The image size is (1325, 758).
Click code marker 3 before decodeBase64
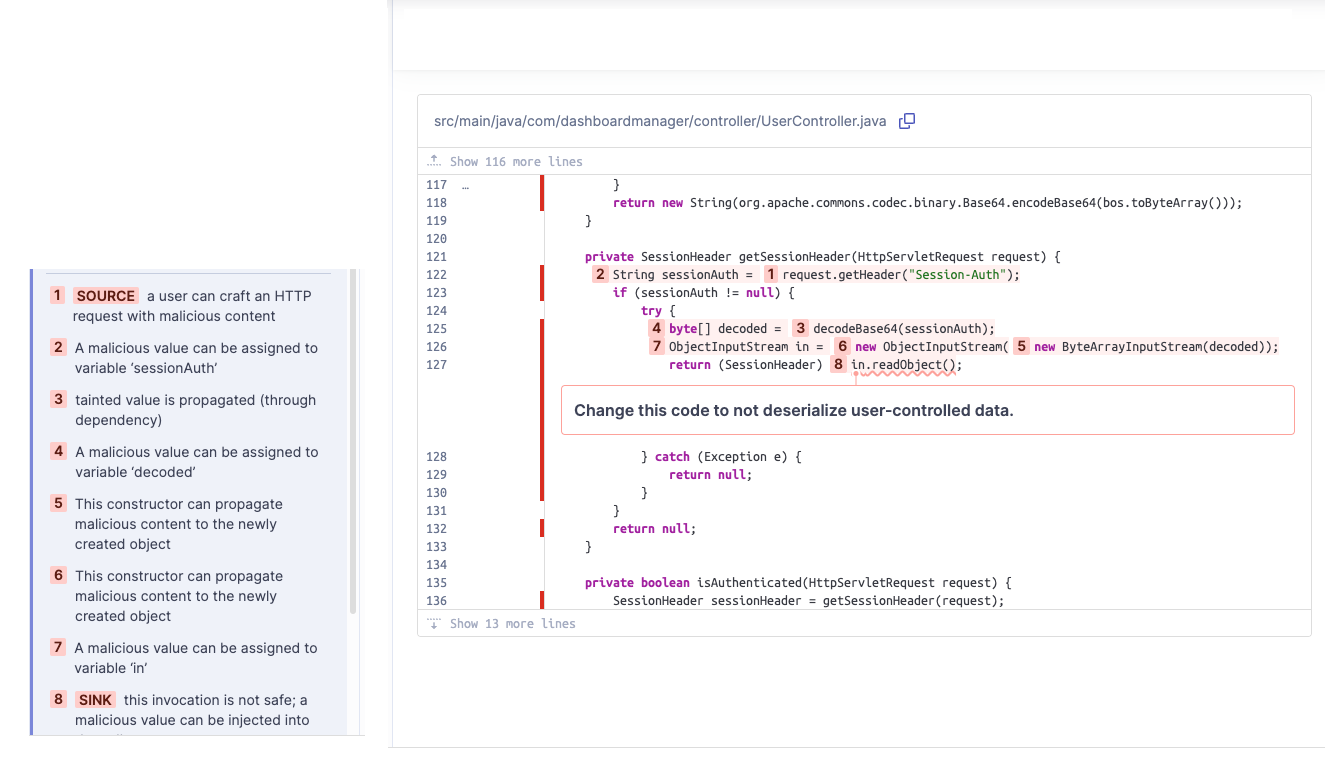click(801, 328)
